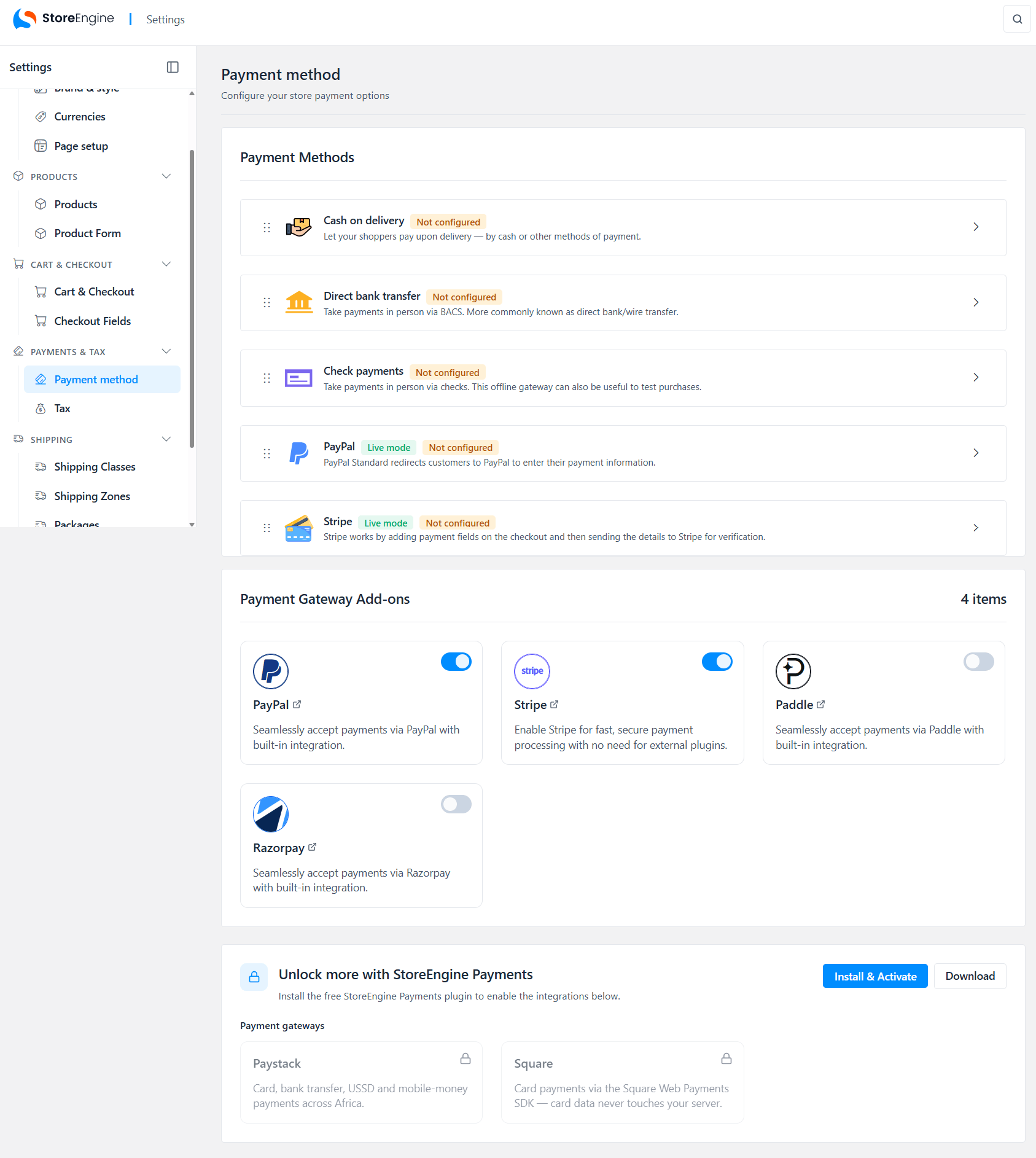Enable the Paddle add-on toggle

[x=979, y=662]
